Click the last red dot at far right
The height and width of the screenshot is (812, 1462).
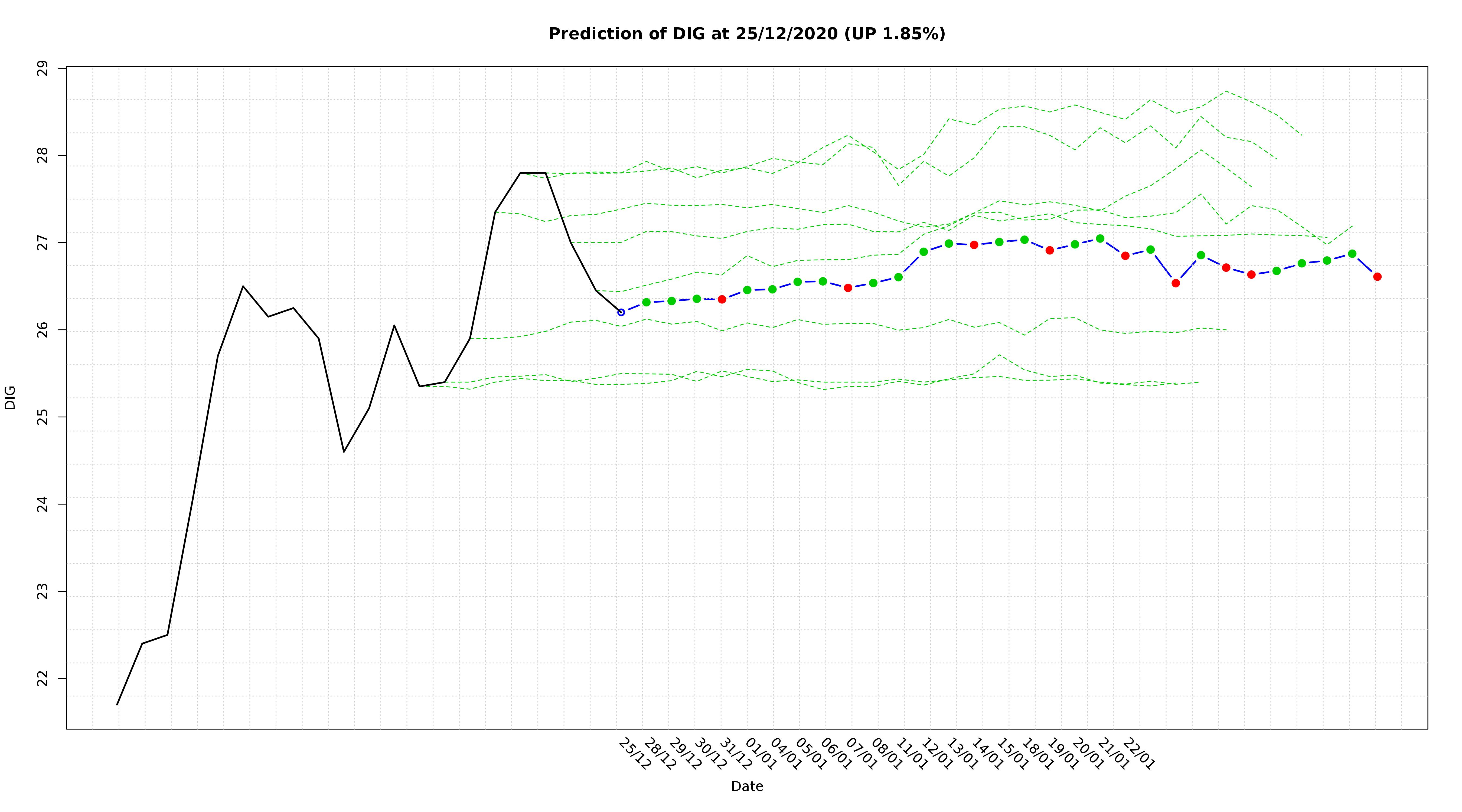[x=1377, y=276]
